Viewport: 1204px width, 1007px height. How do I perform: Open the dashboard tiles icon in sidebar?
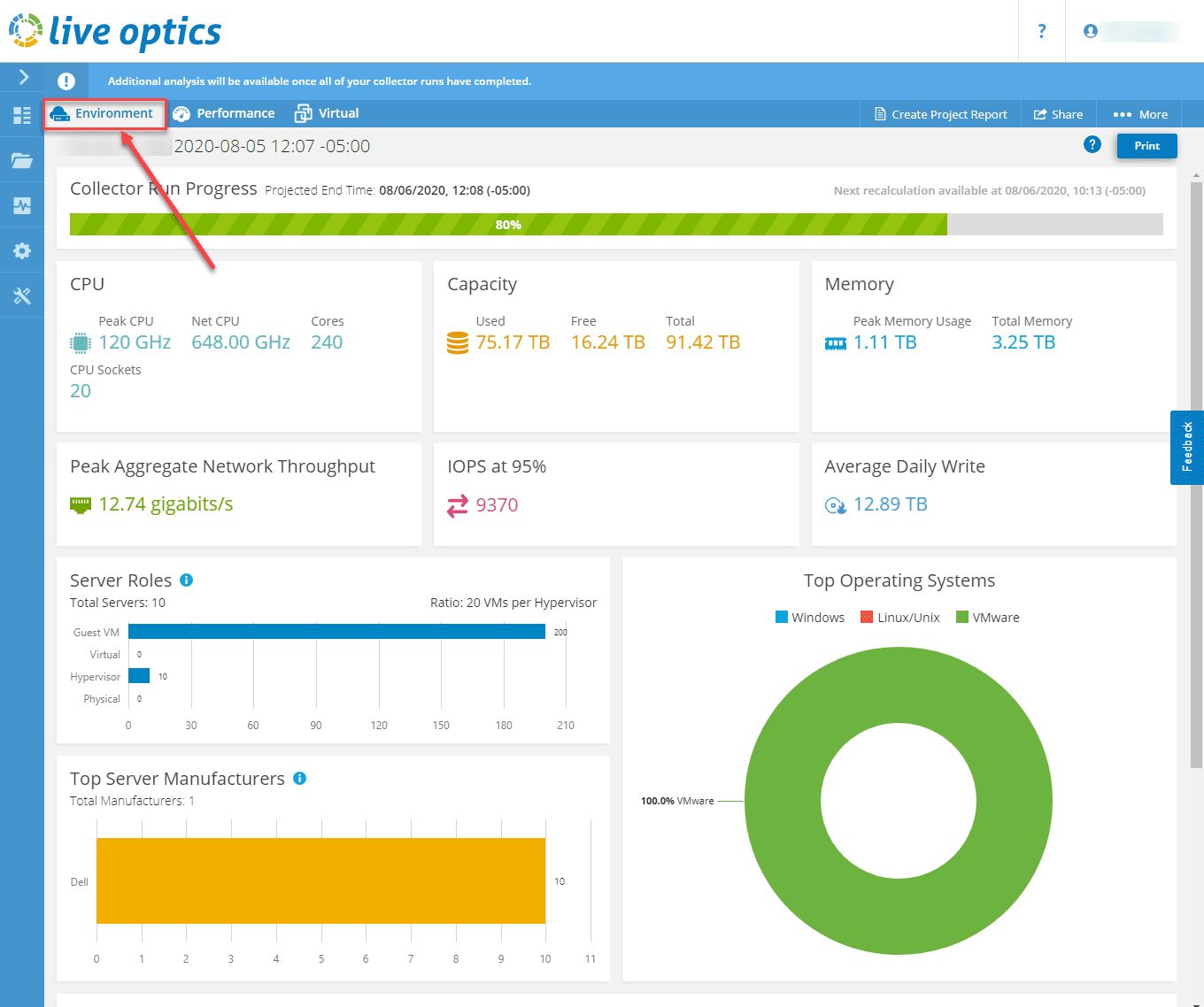tap(22, 115)
